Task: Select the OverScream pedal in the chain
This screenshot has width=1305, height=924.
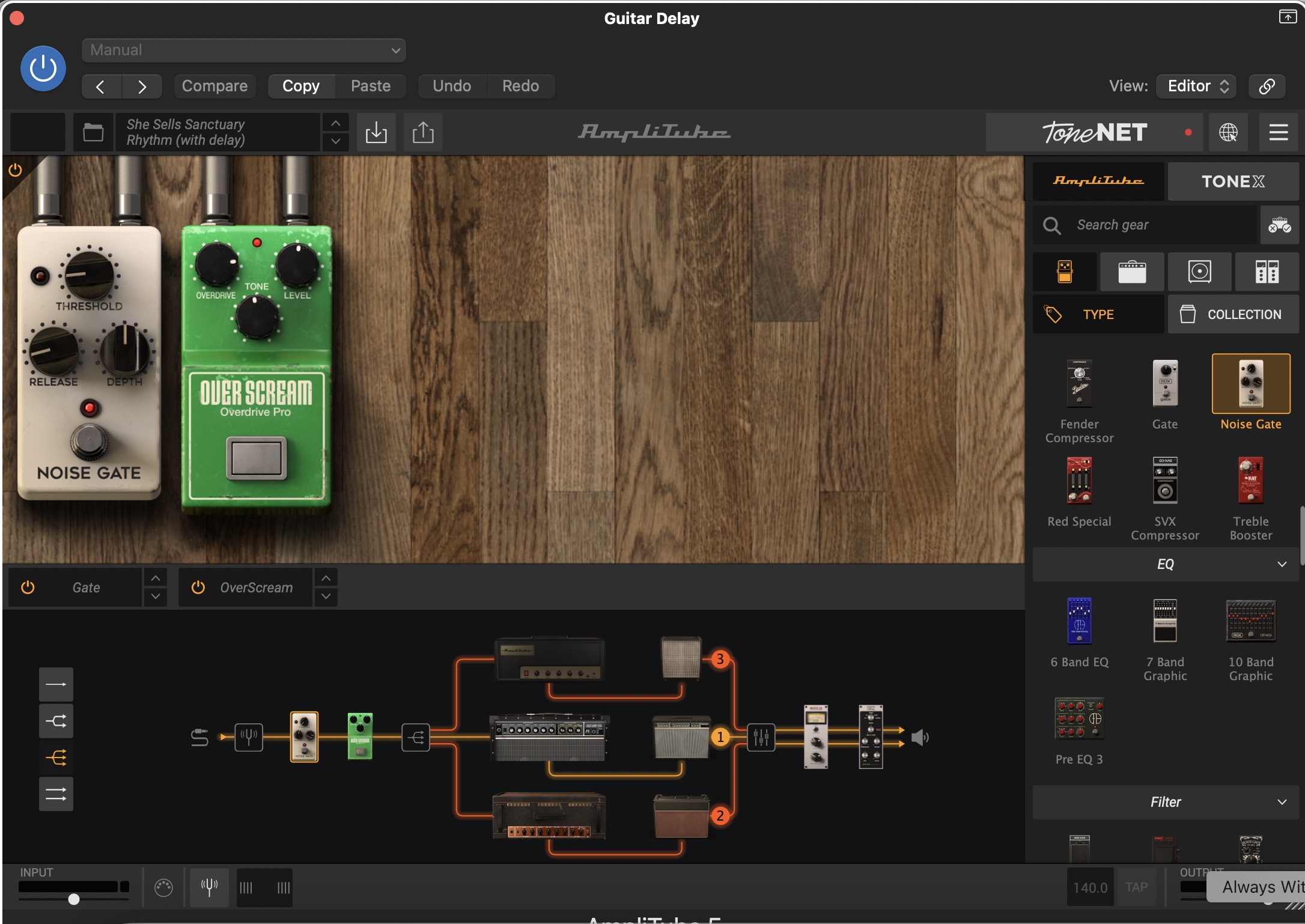Action: 360,736
